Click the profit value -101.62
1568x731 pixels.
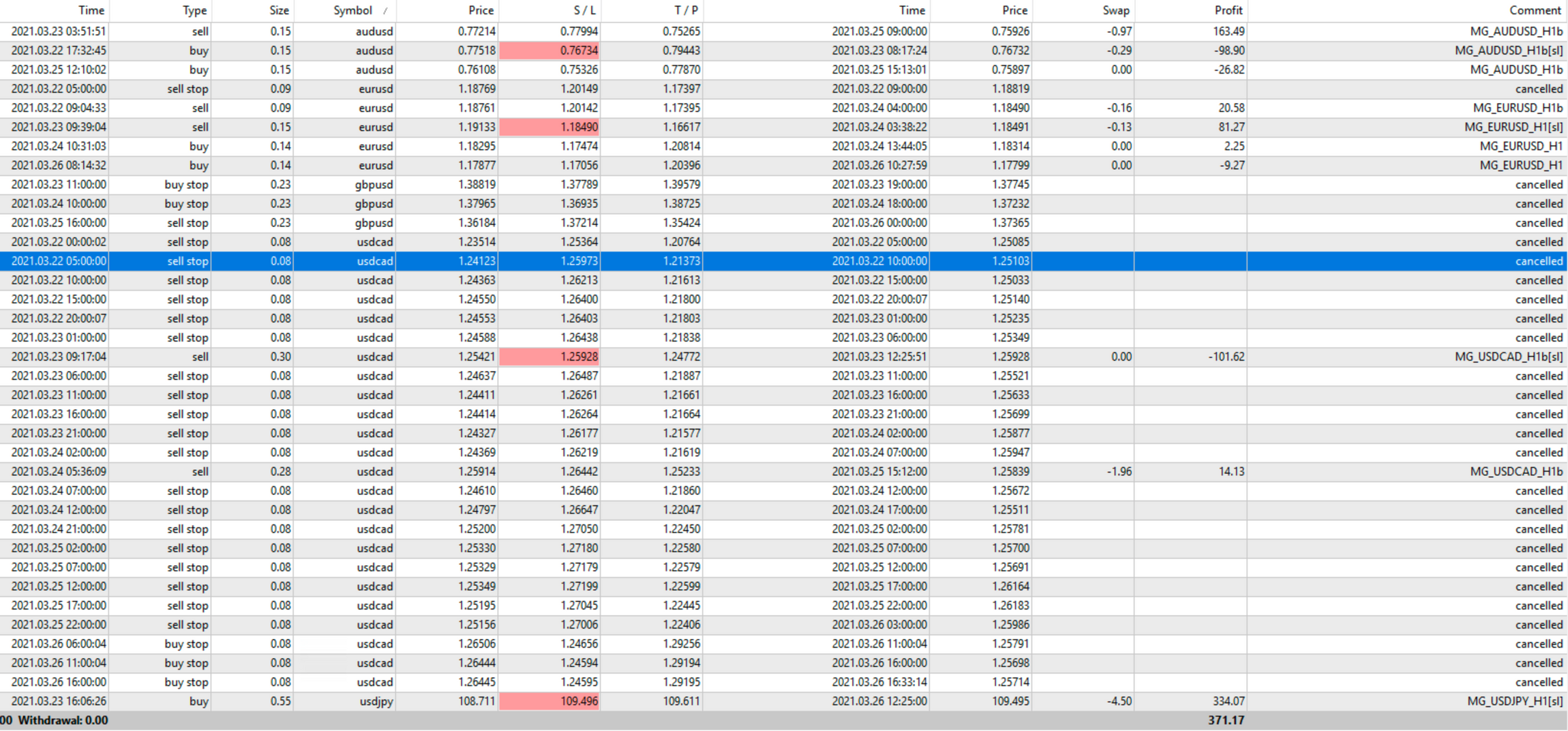1226,357
